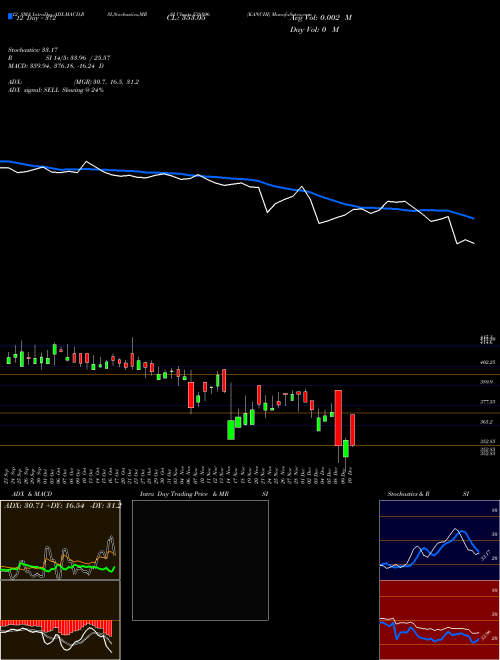Screen dimensions: 500x660
Task: Click the ADX line chart panel
Action: tap(60, 540)
